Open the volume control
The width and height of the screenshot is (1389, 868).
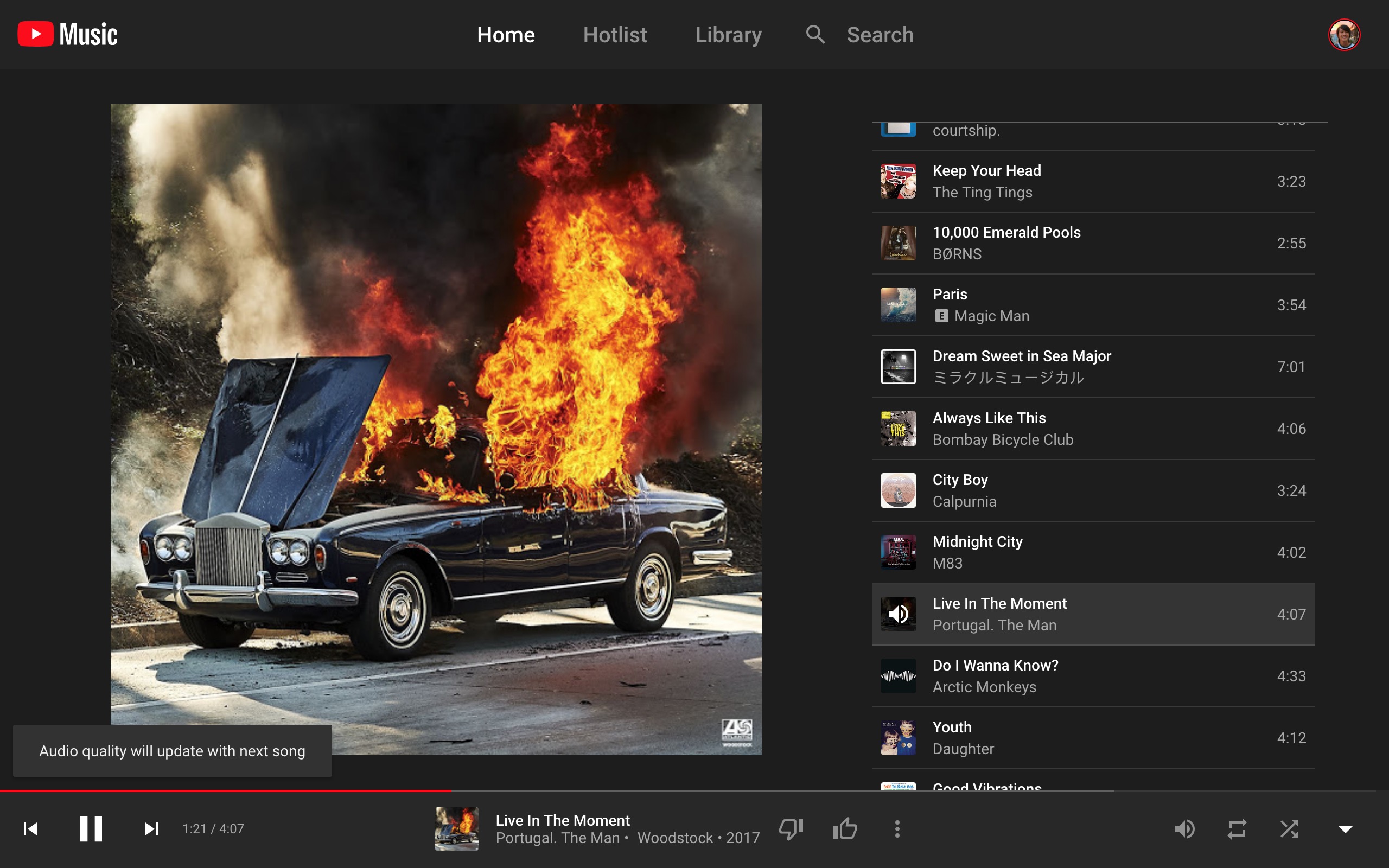[1186, 828]
